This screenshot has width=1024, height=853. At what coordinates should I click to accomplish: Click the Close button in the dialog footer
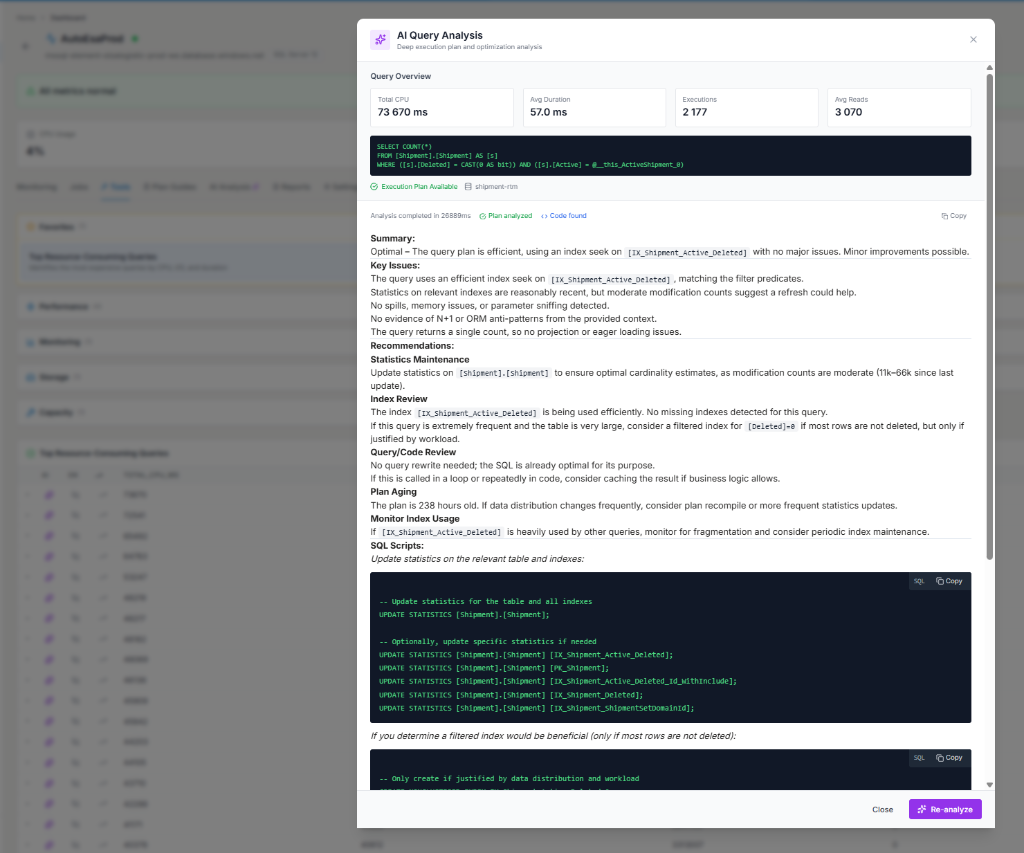[882, 809]
